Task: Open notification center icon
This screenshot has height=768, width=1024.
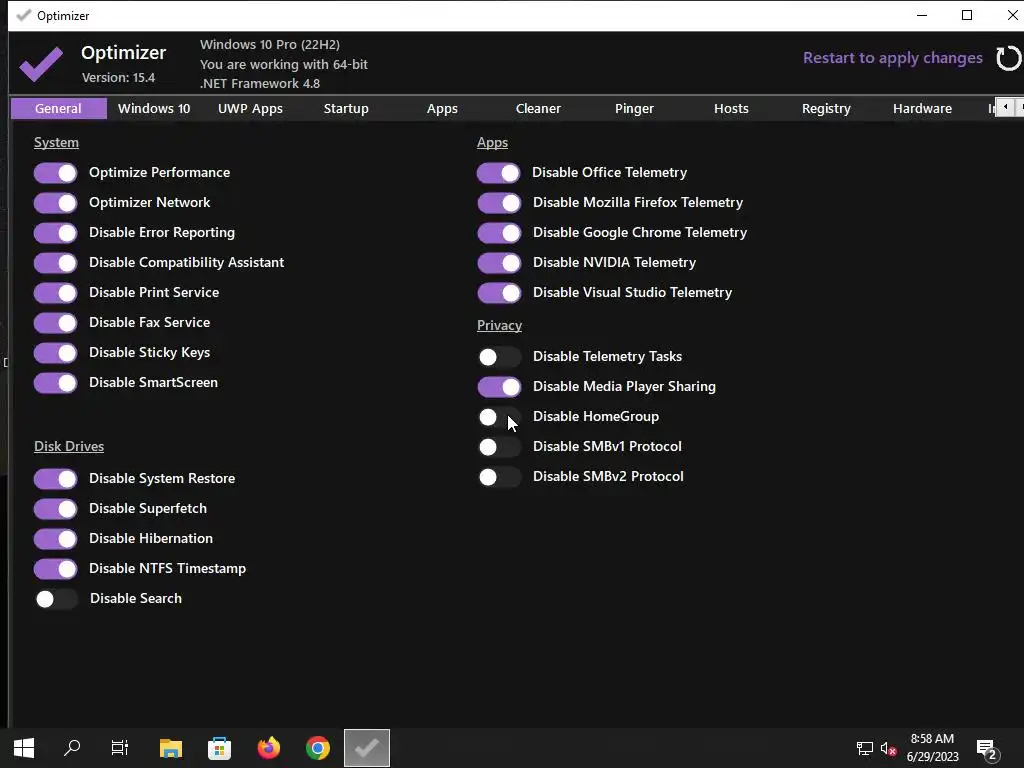Action: tap(987, 749)
